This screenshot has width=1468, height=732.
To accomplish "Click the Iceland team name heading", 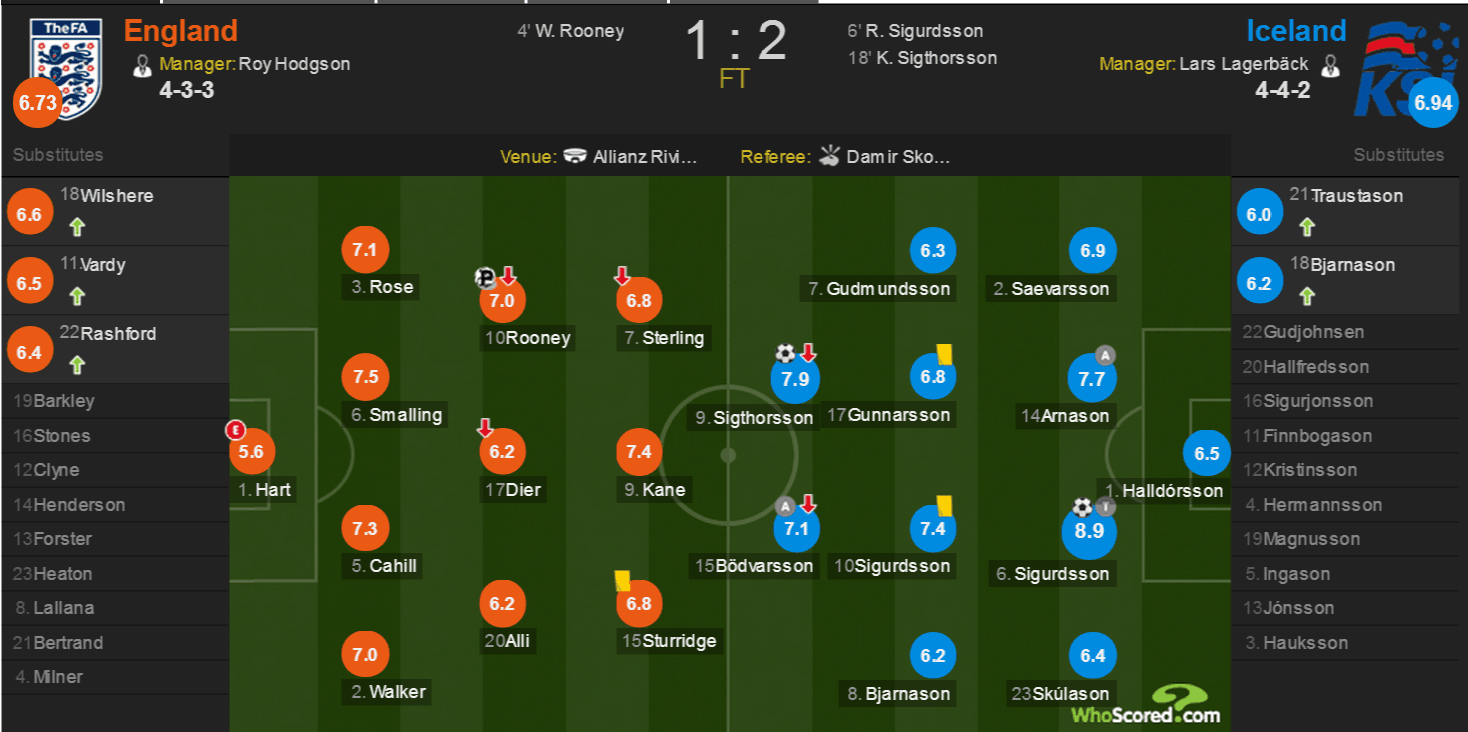I will [x=1296, y=31].
